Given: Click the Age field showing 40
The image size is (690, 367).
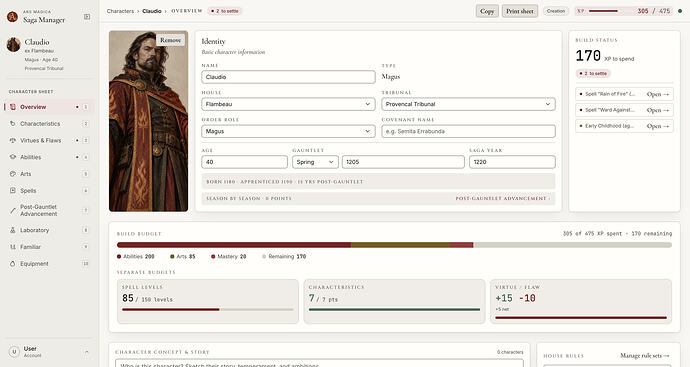Looking at the screenshot, I should [x=245, y=162].
